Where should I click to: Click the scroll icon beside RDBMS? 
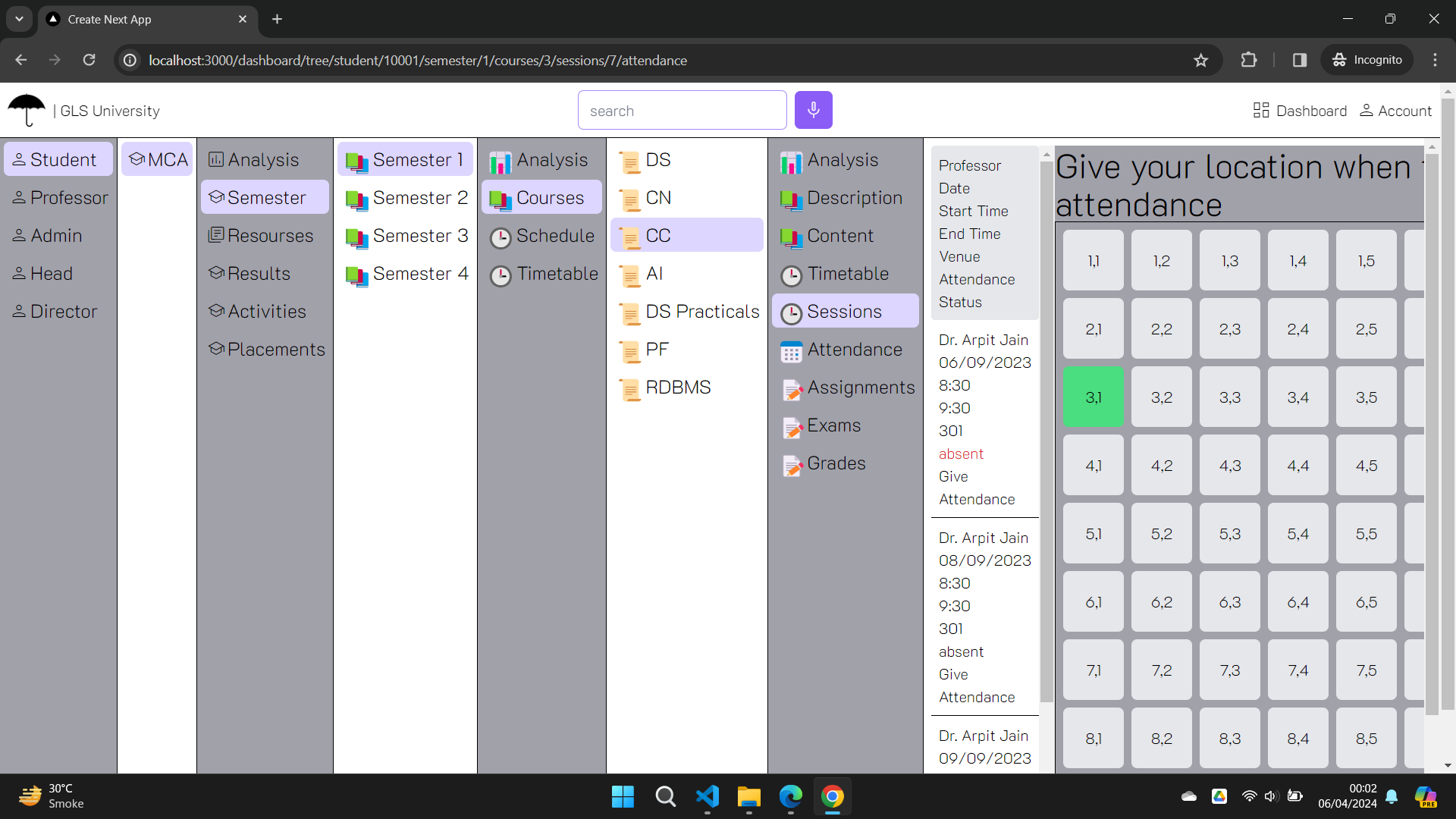[629, 390]
